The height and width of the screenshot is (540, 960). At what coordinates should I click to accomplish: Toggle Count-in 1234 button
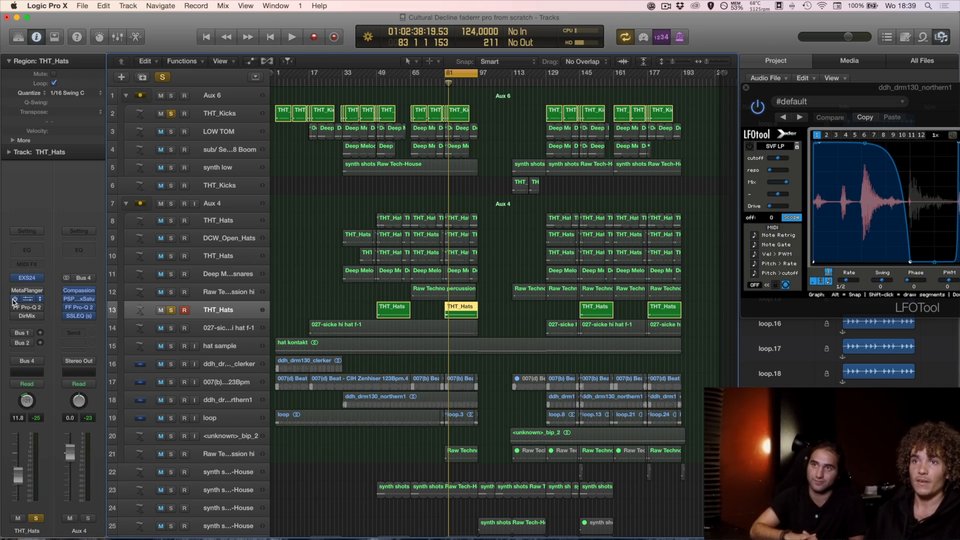point(661,37)
